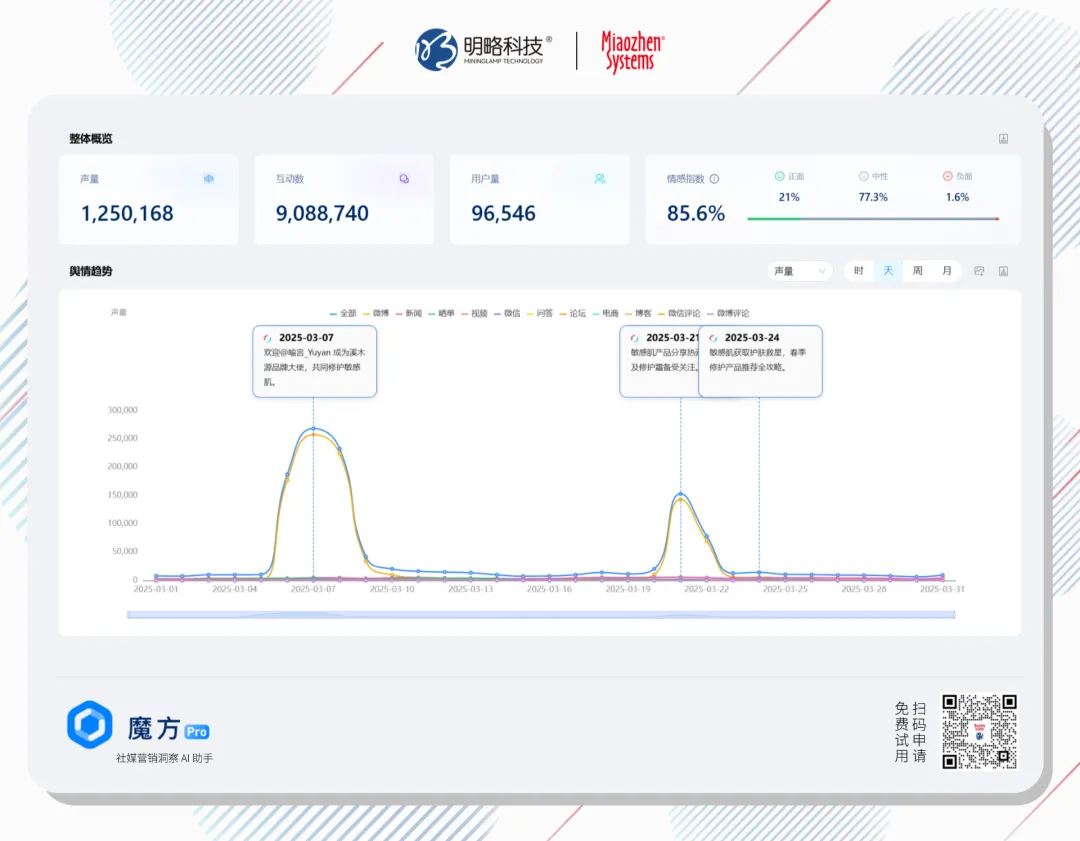1080x841 pixels.
Task: Click the 负面 red sad face icon
Action: pyautogui.click(x=947, y=176)
